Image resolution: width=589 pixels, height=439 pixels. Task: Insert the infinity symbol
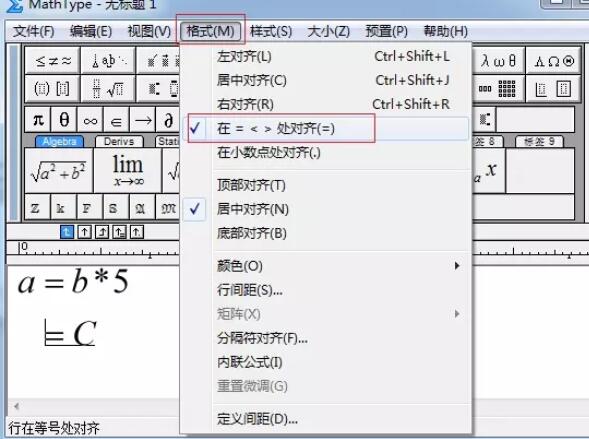90,120
